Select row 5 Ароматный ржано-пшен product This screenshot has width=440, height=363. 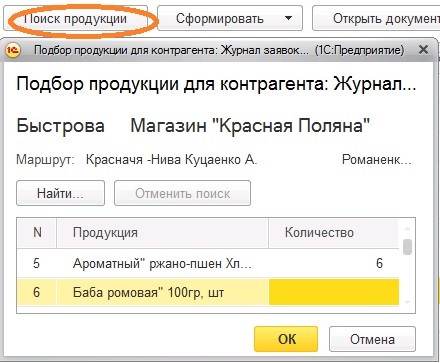pos(208,263)
